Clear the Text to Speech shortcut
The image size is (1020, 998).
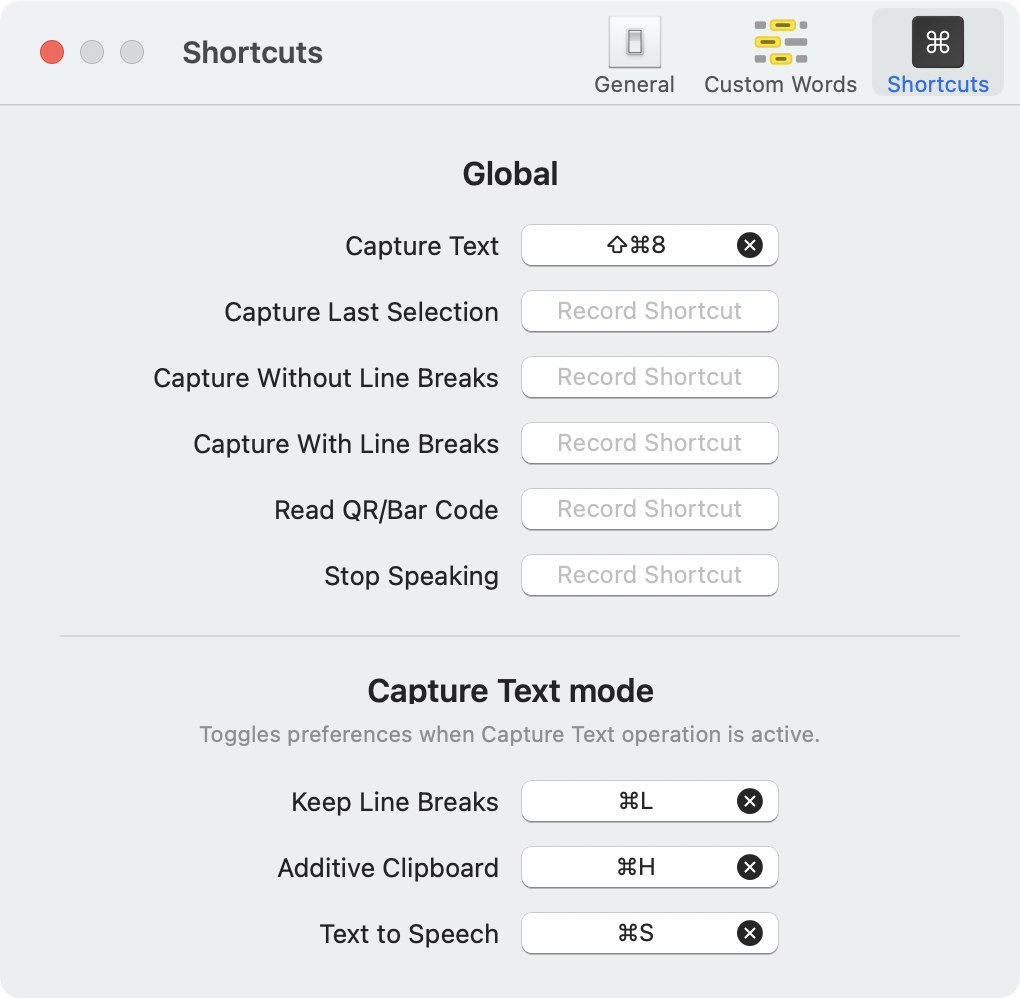[x=749, y=933]
